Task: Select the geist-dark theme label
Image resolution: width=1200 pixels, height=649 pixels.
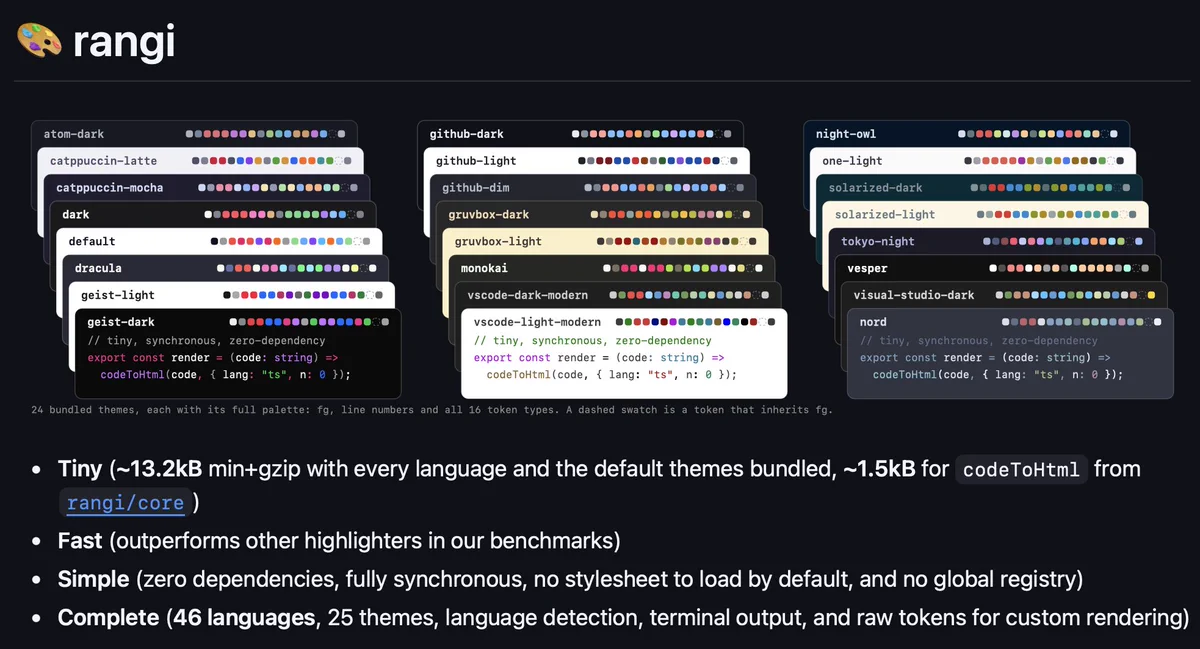Action: [x=121, y=322]
